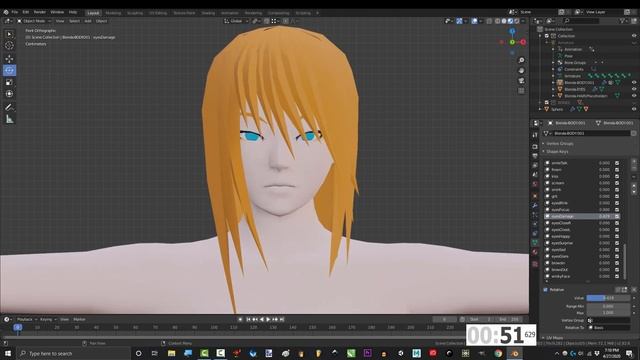Click the viewport zoom magnifier icon
Viewport: 640px width, 360px height.
click(521, 60)
